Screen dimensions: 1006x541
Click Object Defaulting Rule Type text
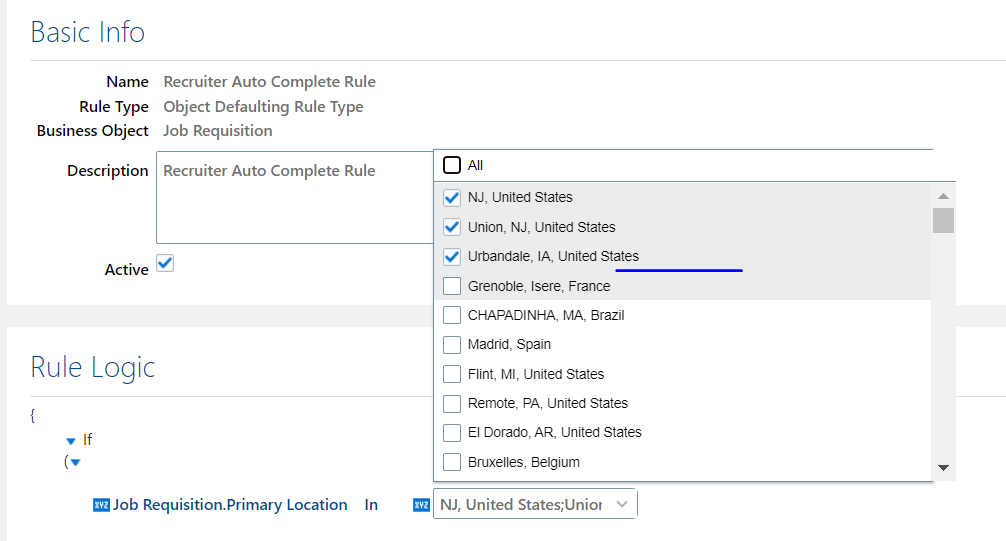[x=263, y=107]
